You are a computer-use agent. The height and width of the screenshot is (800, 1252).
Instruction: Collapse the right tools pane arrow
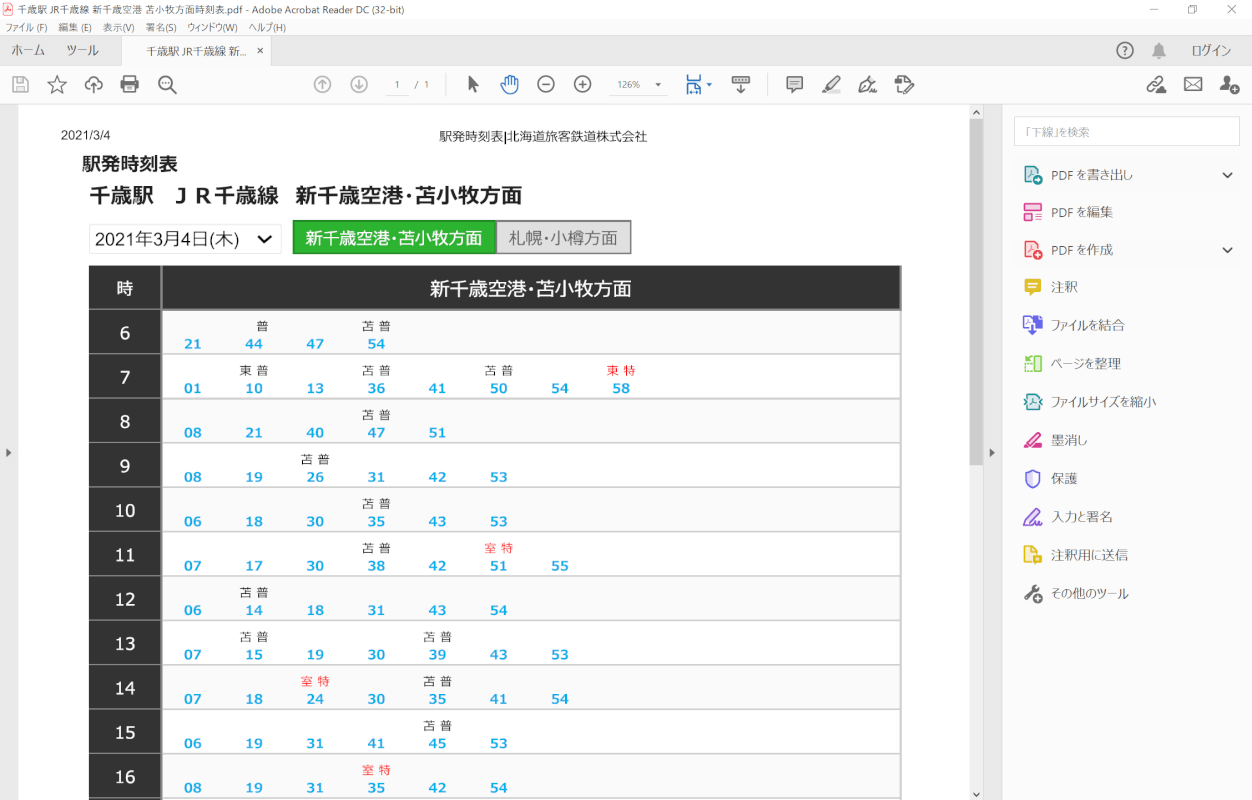(992, 453)
